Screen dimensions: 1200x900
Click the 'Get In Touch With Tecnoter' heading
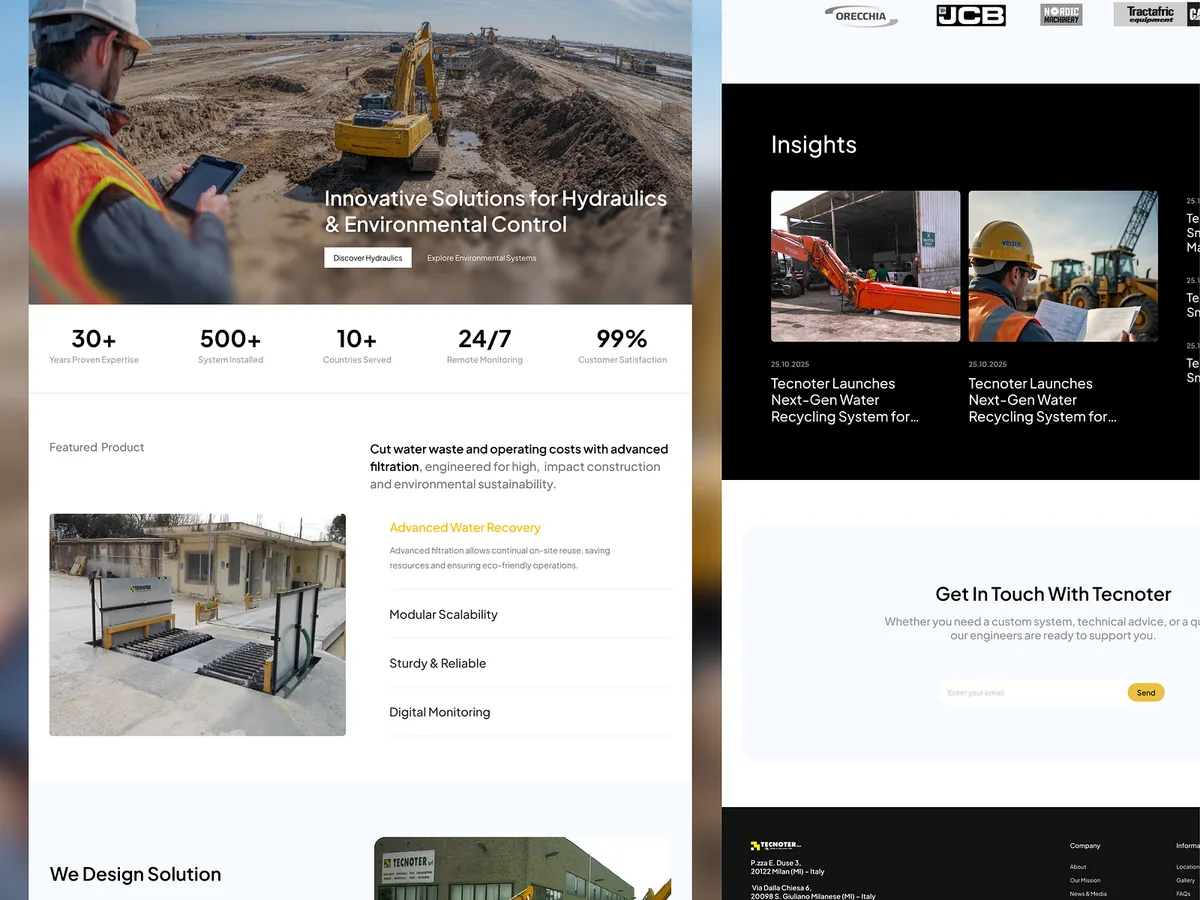1053,594
